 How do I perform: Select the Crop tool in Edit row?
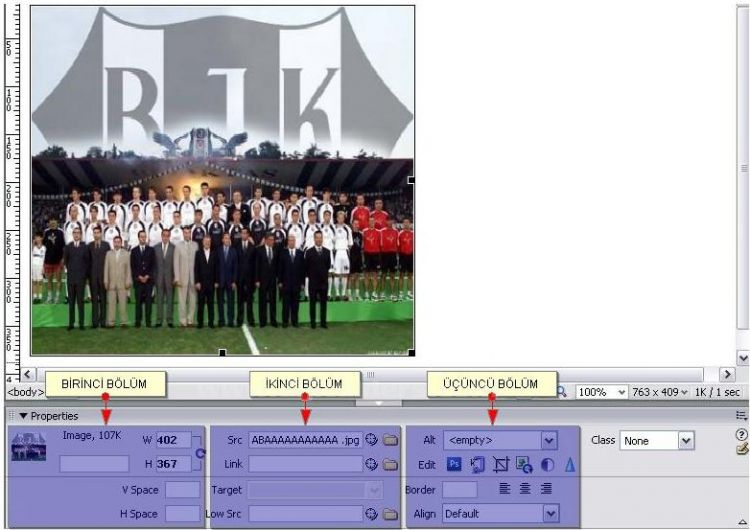tap(500, 464)
